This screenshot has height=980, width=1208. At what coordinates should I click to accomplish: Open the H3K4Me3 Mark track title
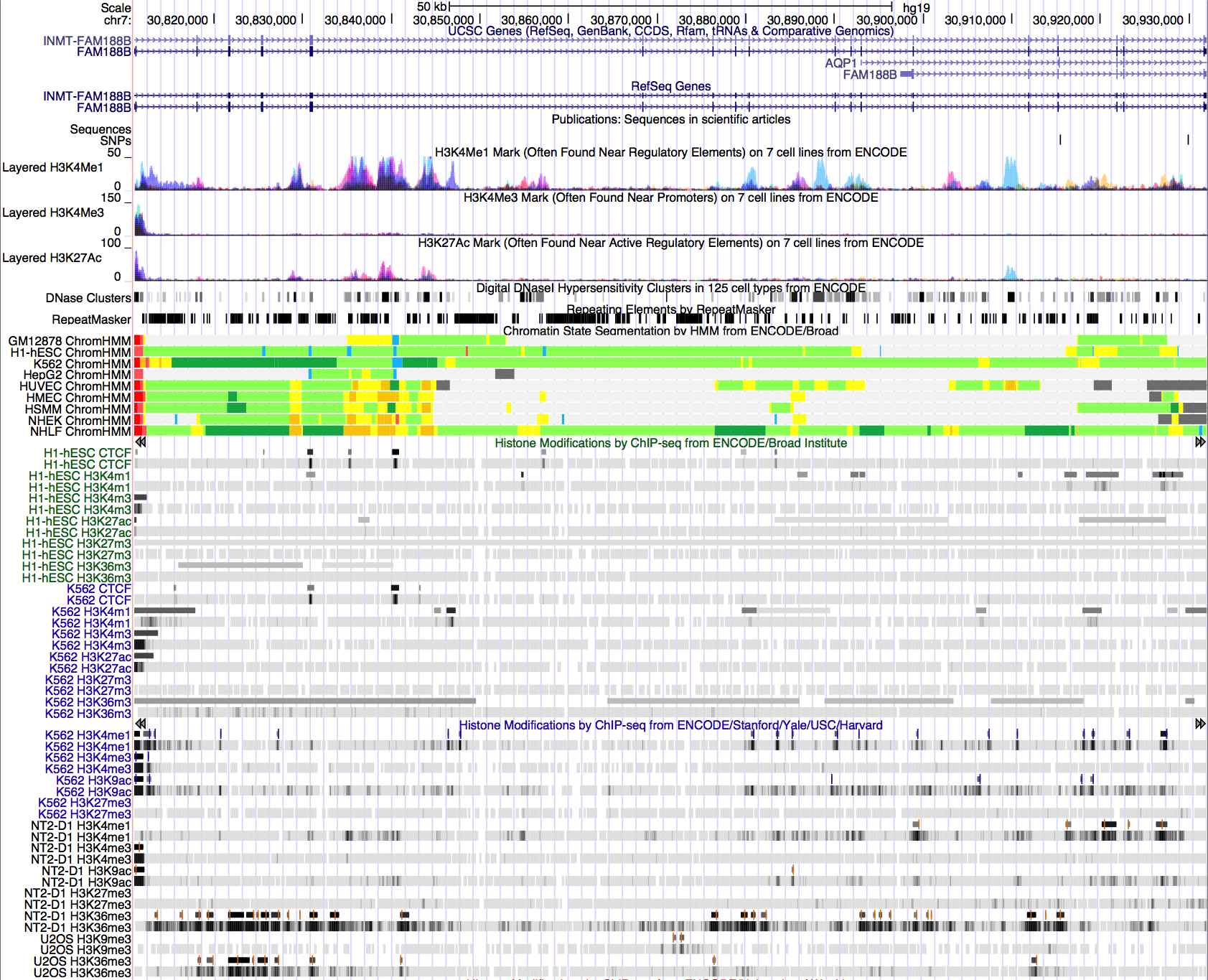tap(670, 197)
